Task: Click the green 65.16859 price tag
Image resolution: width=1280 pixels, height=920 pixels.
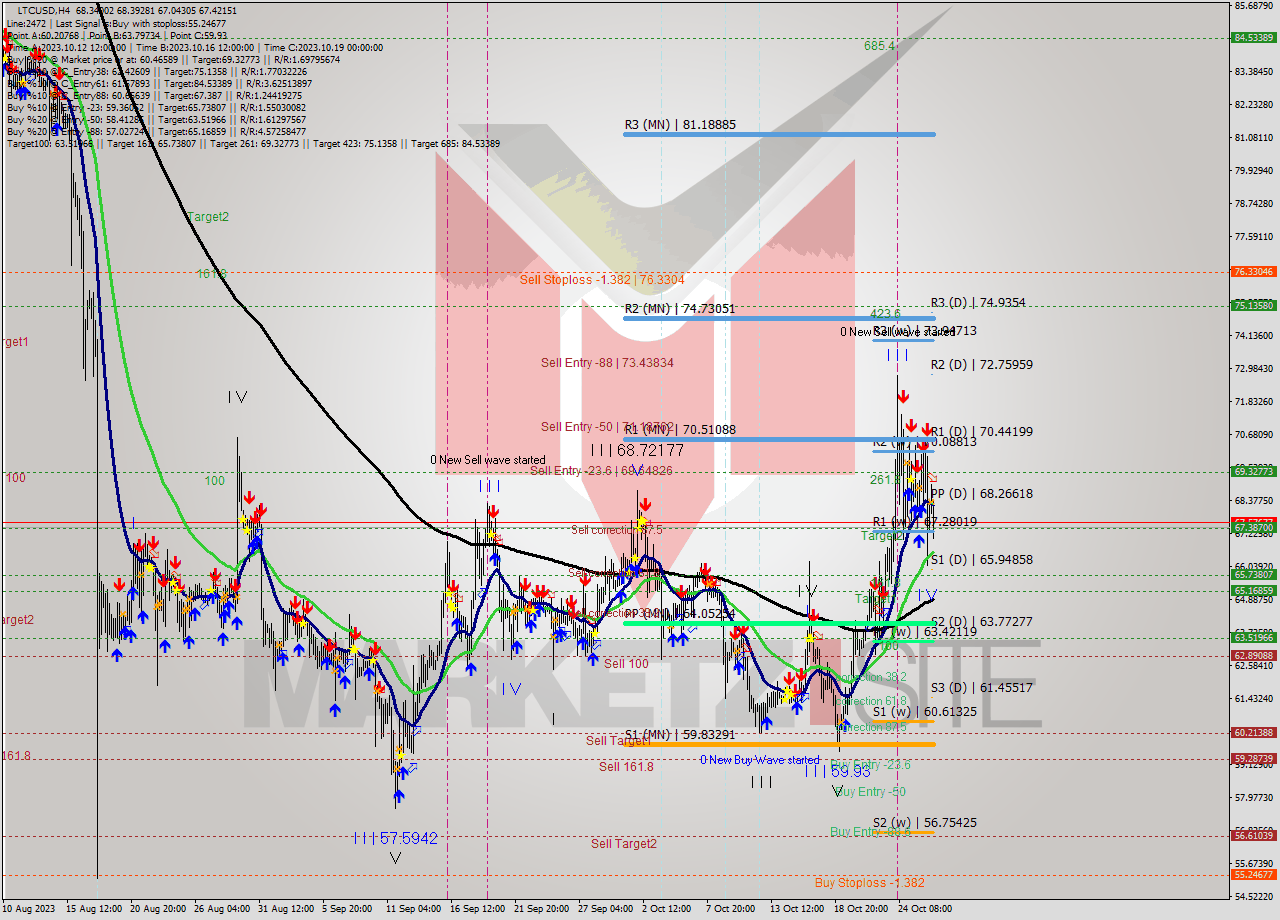Action: 1253,591
